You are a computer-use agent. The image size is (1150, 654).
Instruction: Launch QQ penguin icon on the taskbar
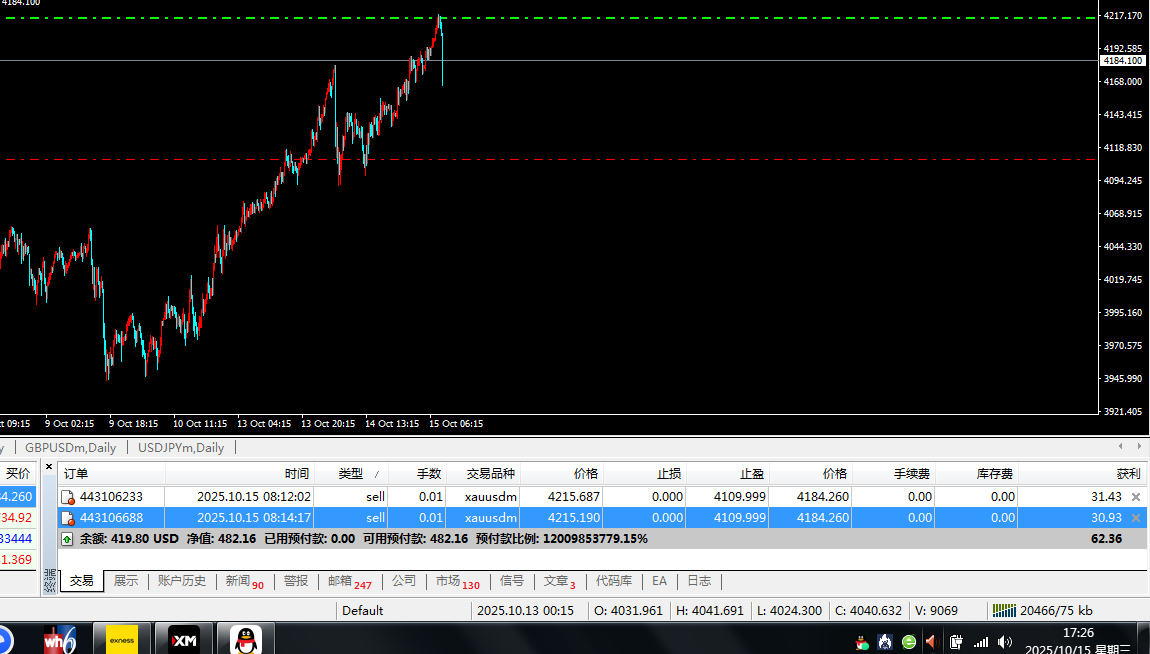[x=246, y=639]
